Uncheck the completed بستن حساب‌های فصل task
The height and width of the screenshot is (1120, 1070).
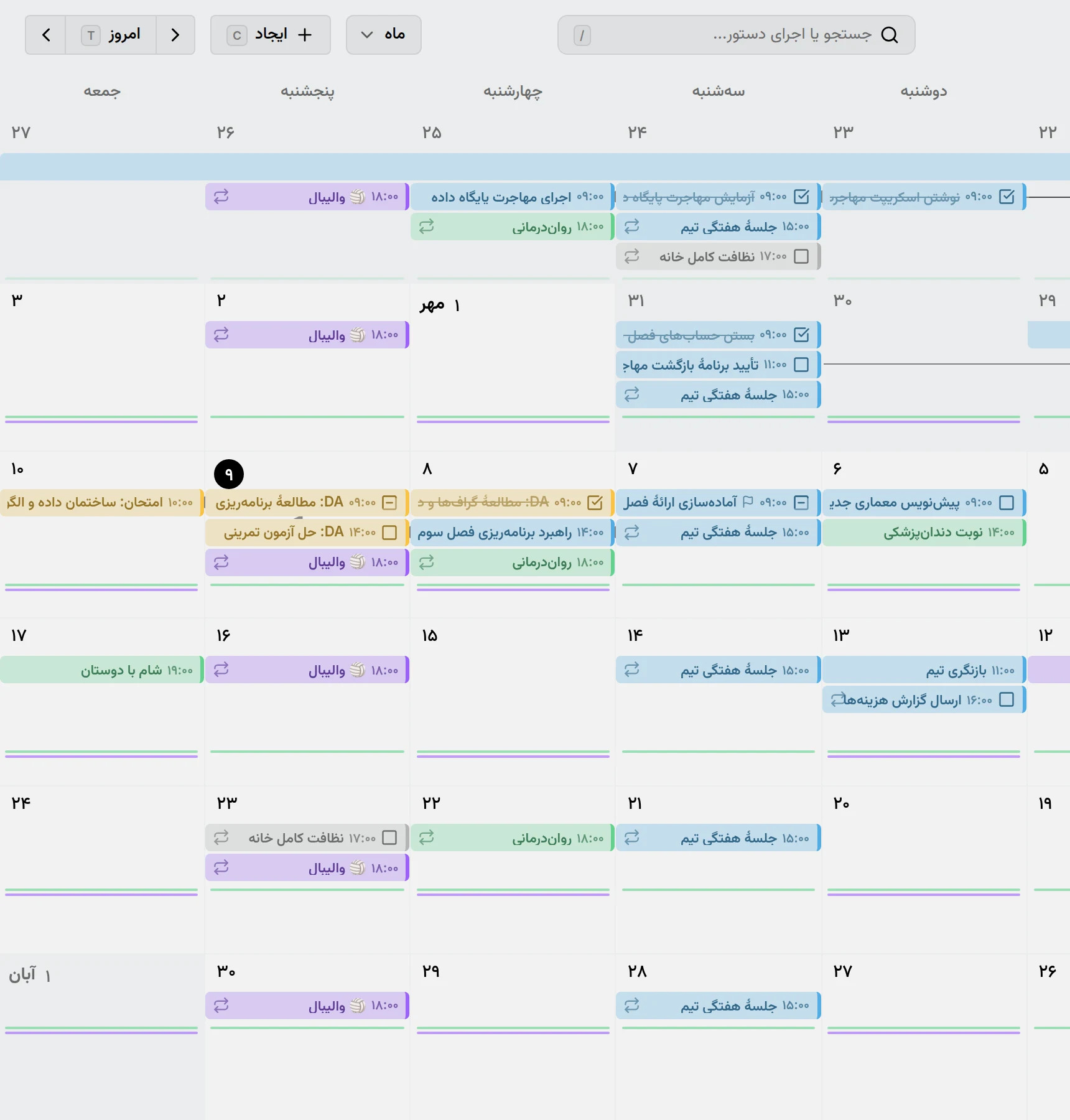point(801,335)
